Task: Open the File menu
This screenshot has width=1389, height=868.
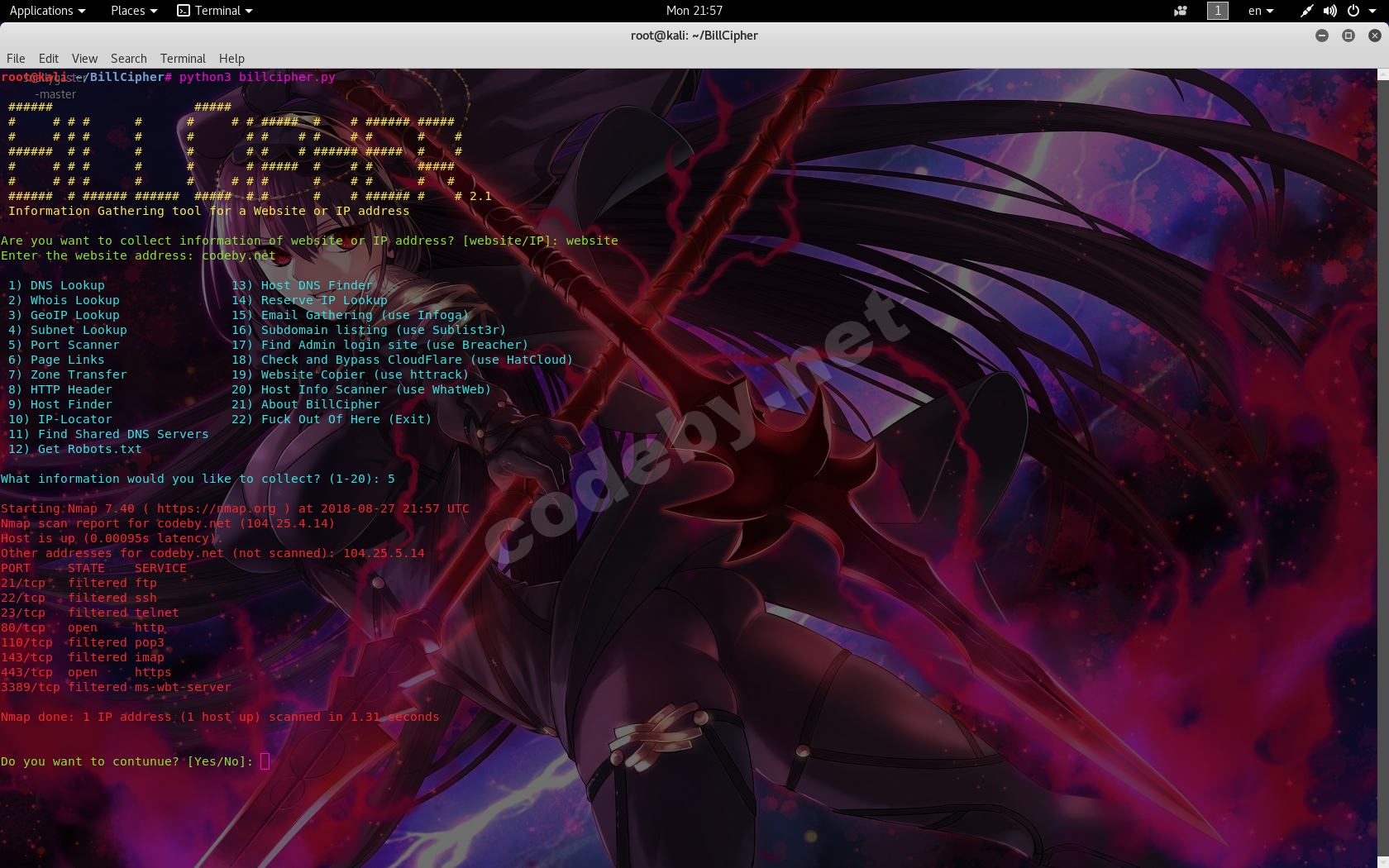Action: [x=16, y=59]
